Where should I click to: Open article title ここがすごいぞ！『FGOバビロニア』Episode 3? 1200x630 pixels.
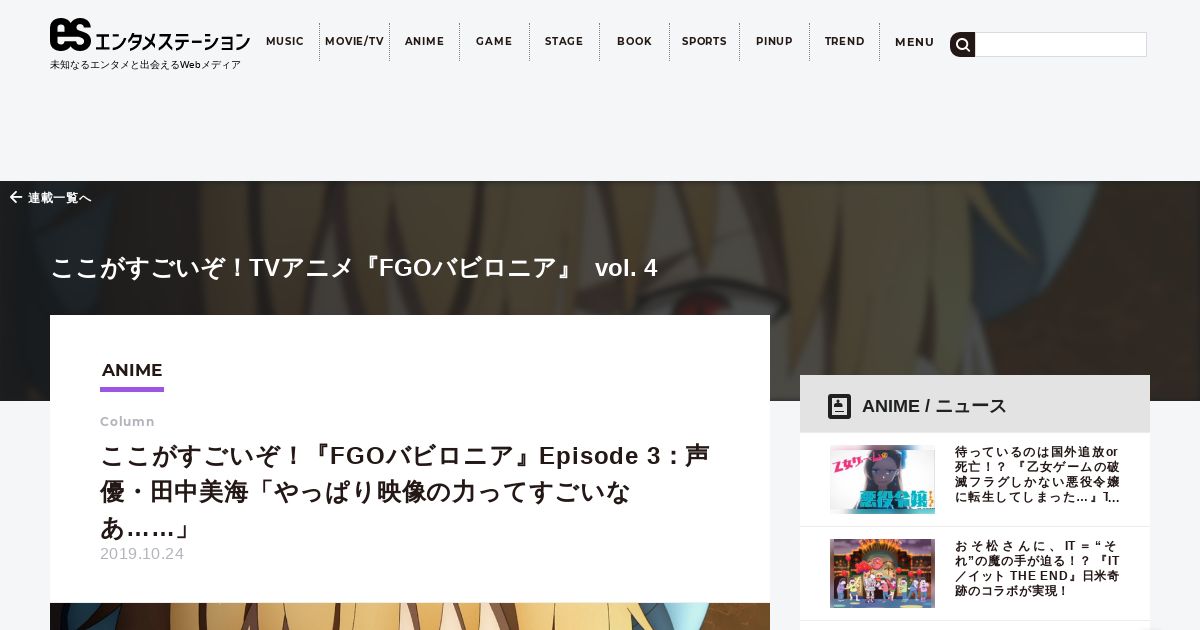pyautogui.click(x=405, y=491)
